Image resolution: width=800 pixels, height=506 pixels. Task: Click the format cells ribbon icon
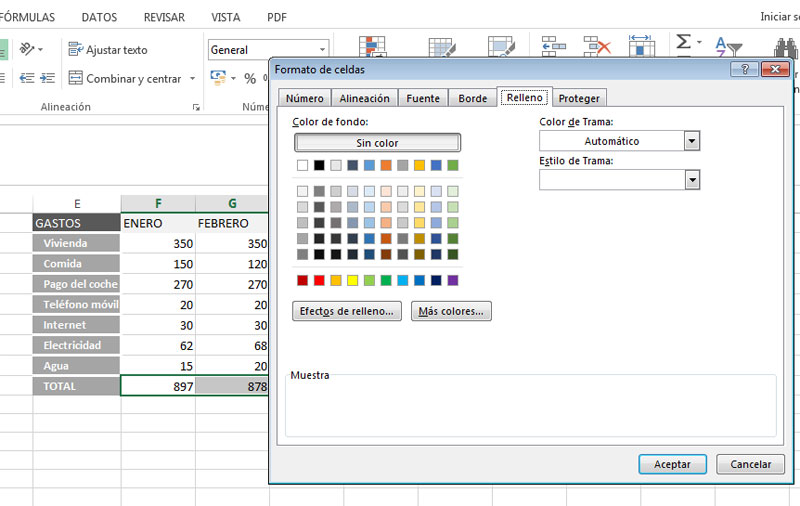point(641,45)
